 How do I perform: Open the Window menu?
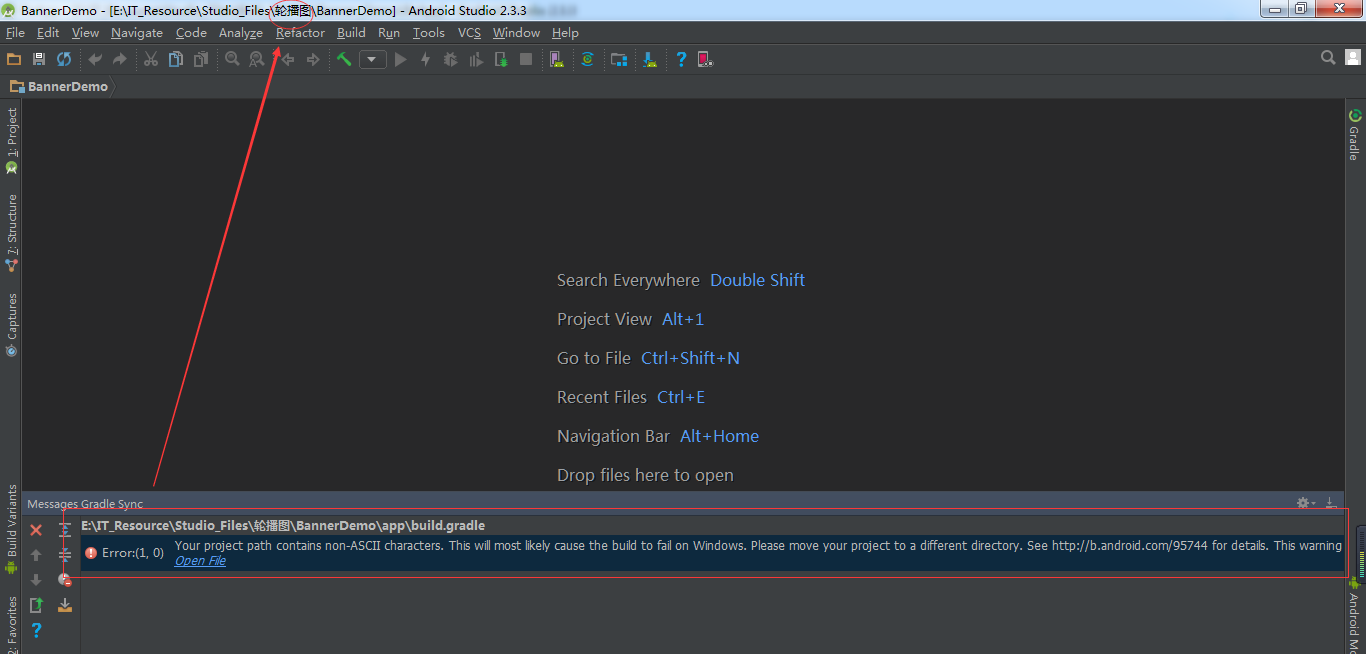click(516, 33)
